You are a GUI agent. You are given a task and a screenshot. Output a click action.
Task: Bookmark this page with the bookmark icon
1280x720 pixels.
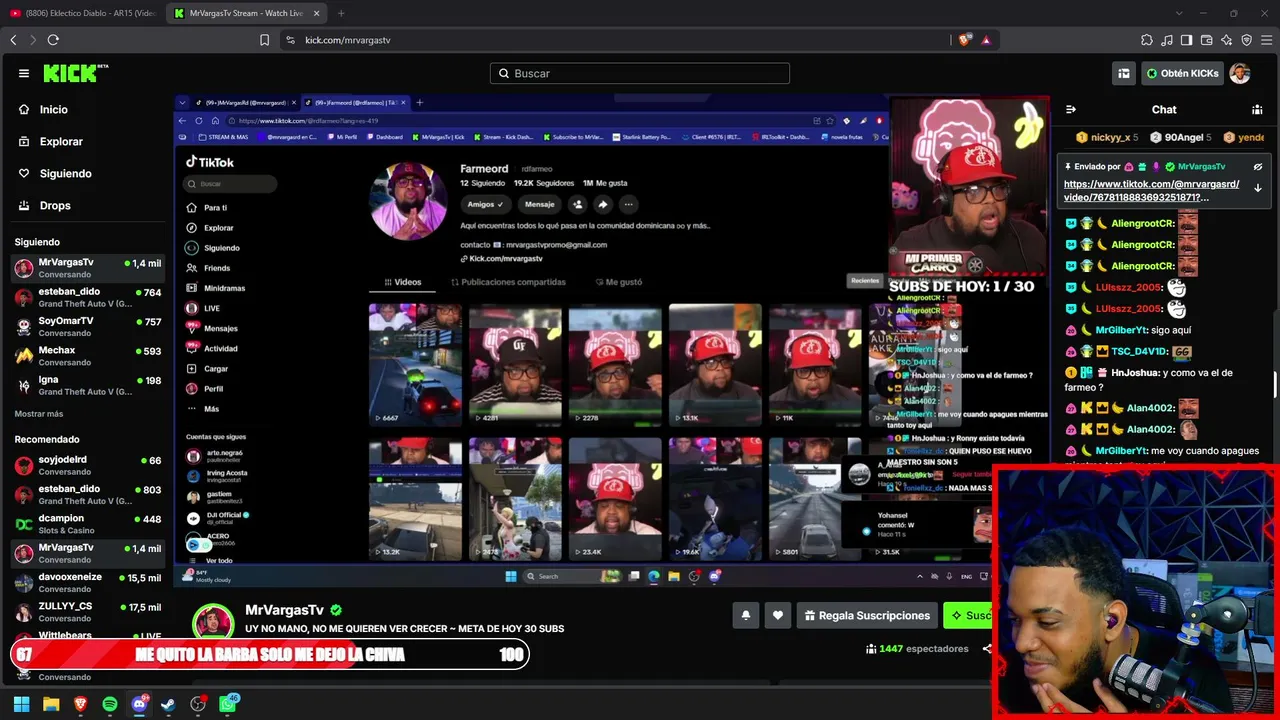coord(264,40)
